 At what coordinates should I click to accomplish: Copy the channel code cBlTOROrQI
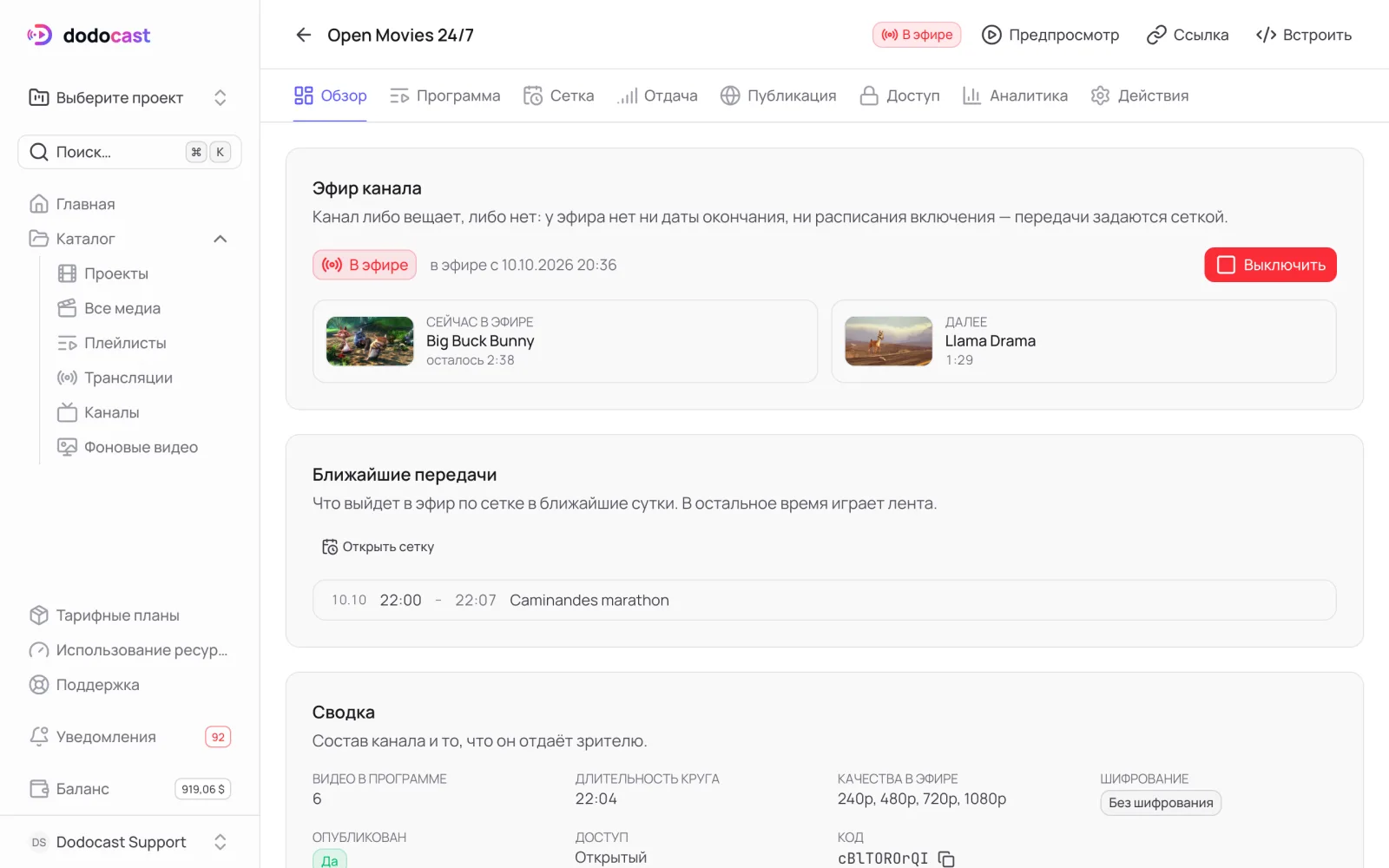(x=946, y=858)
